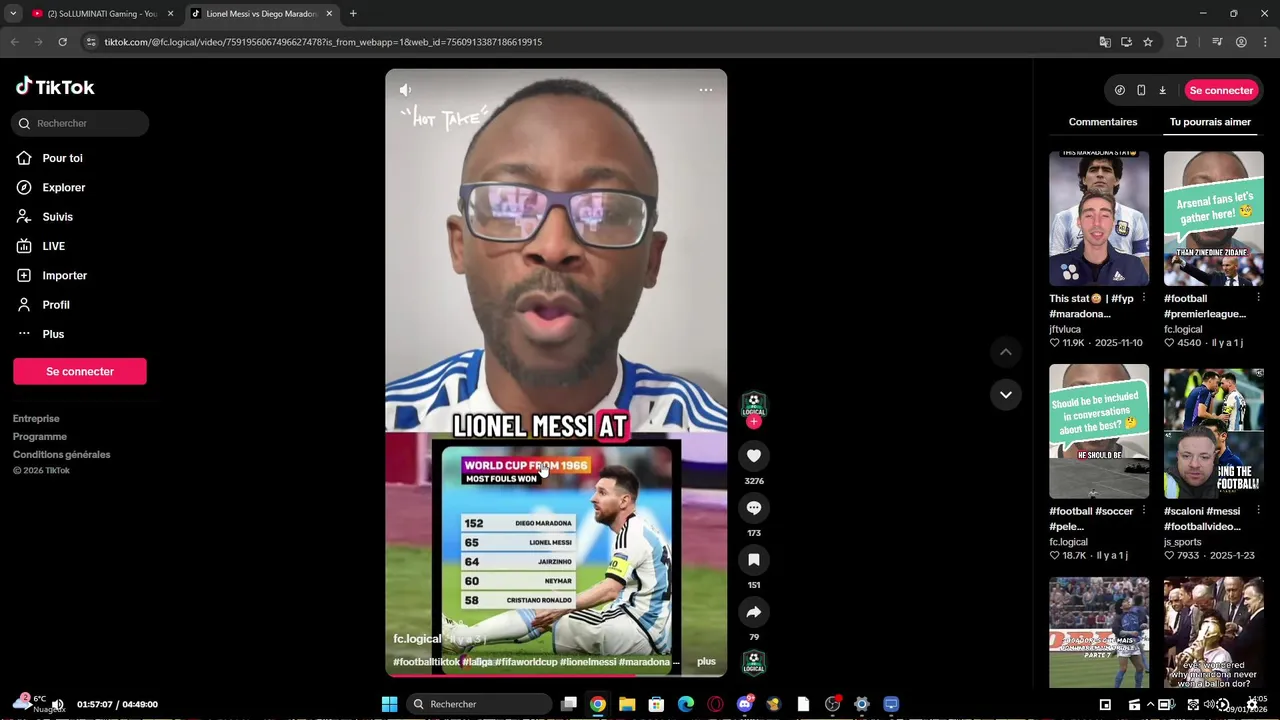Open the Extensions puzzle icon
Image resolution: width=1280 pixels, height=720 pixels.
1182,42
